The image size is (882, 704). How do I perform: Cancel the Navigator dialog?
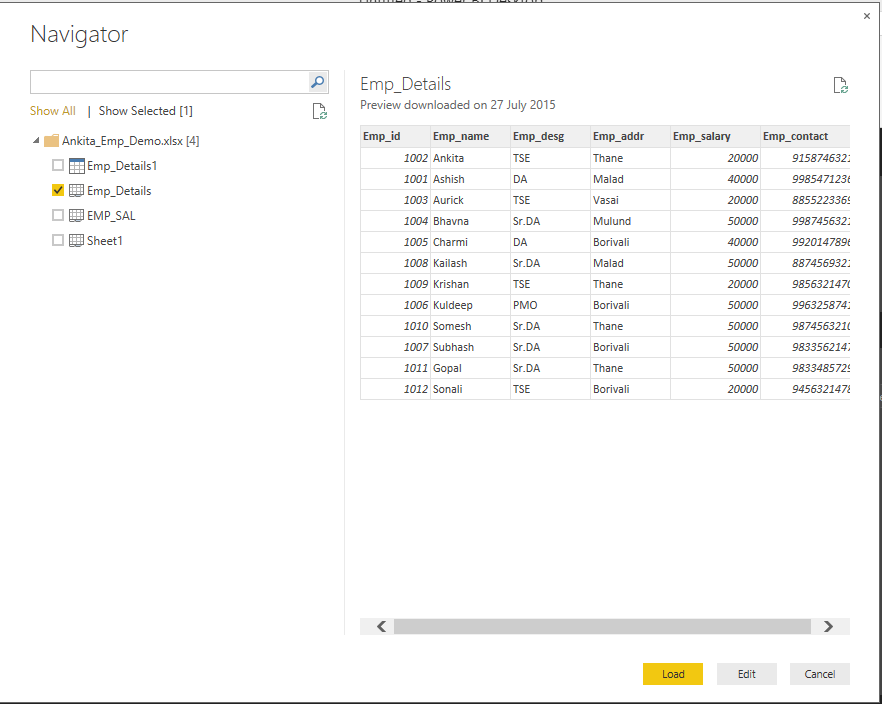point(820,674)
